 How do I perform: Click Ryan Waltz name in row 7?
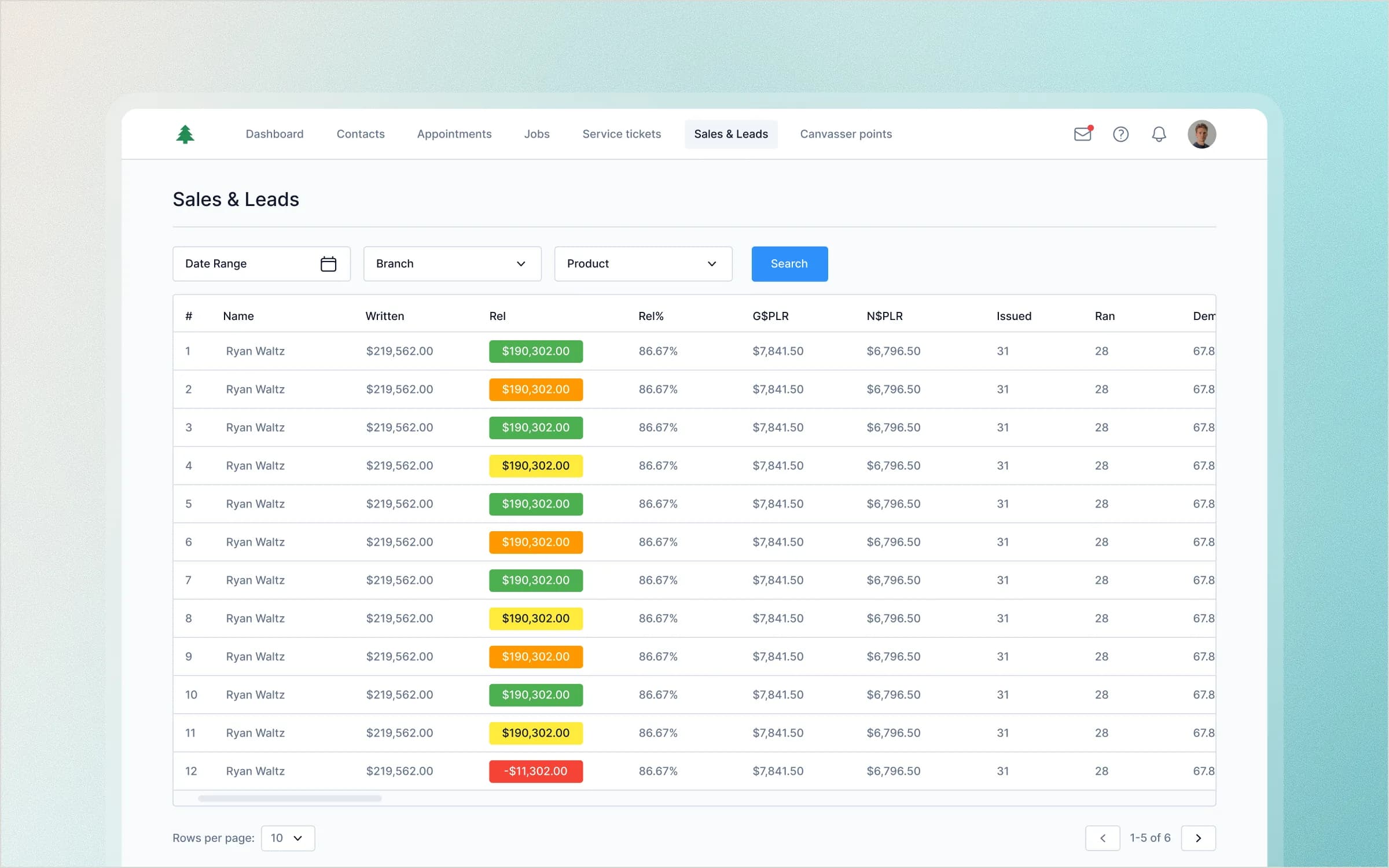pos(255,580)
